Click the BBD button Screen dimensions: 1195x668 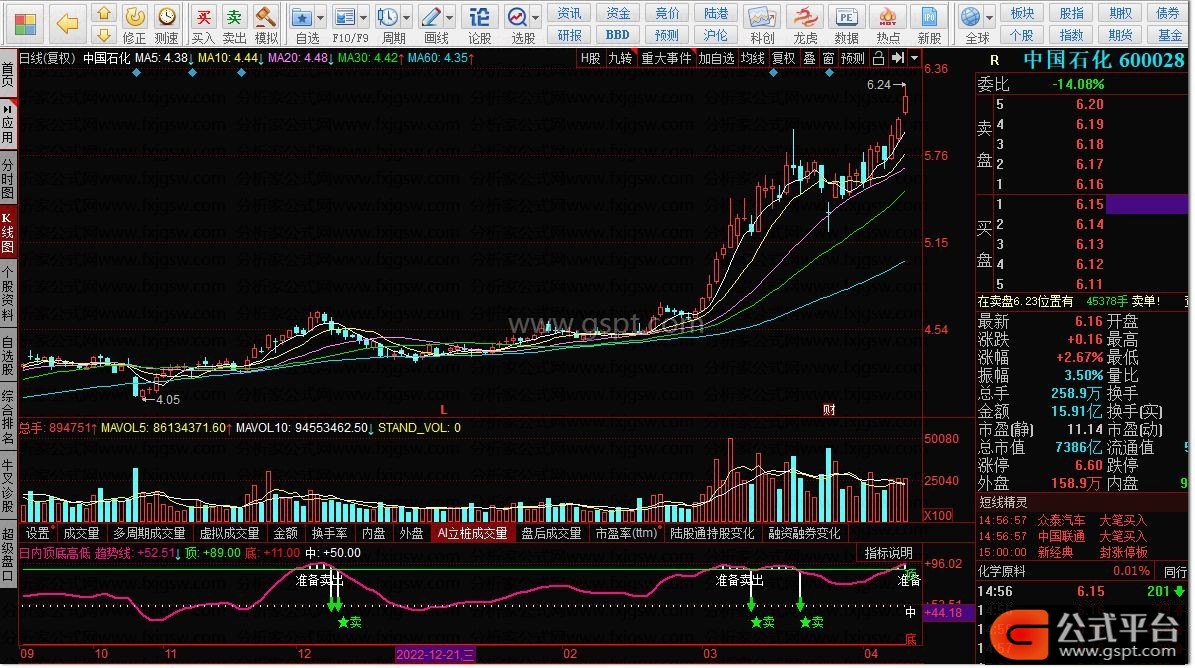click(618, 35)
